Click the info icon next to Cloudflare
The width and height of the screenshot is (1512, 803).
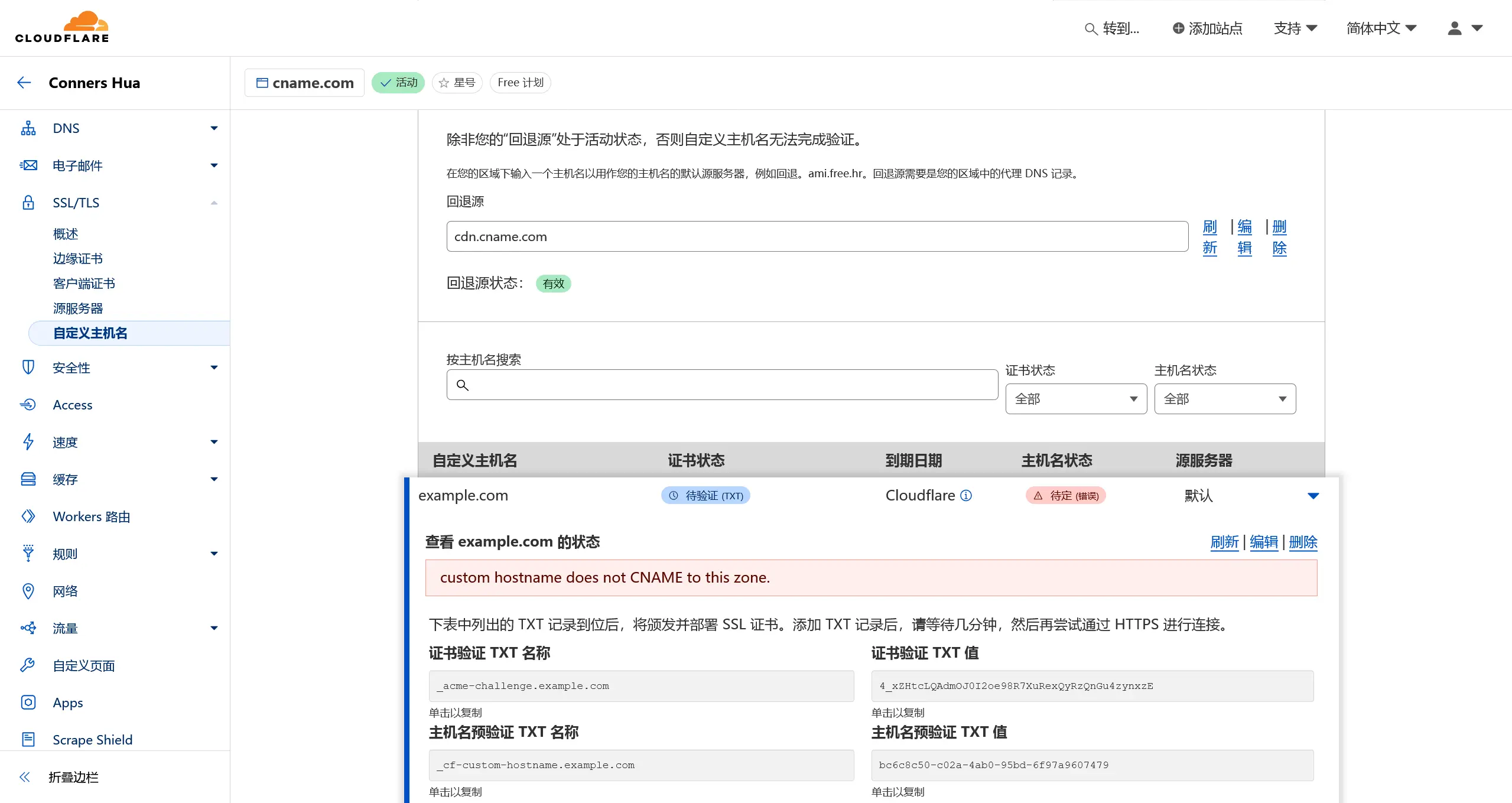(966, 496)
